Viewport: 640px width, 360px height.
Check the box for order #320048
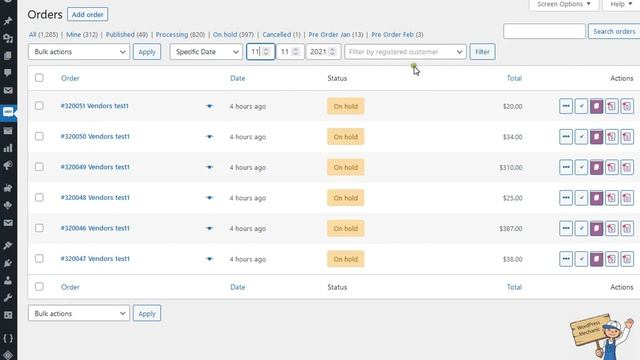[39, 198]
